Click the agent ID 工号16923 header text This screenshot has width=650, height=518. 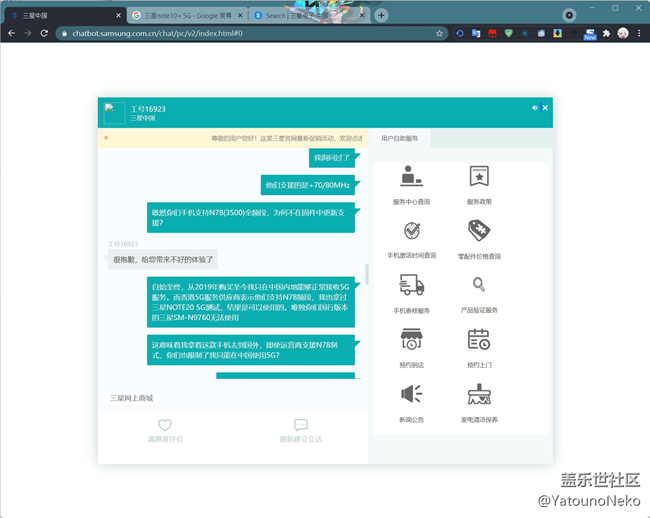click(x=148, y=109)
